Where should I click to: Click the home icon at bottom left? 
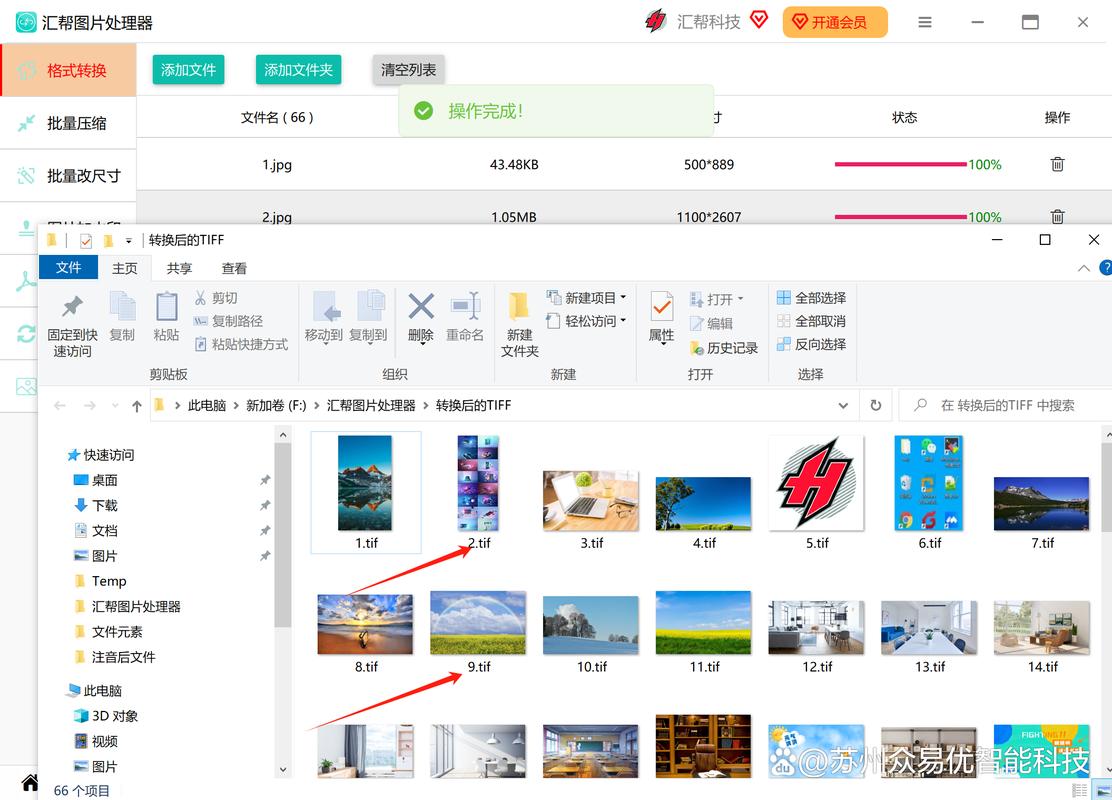tap(30, 782)
